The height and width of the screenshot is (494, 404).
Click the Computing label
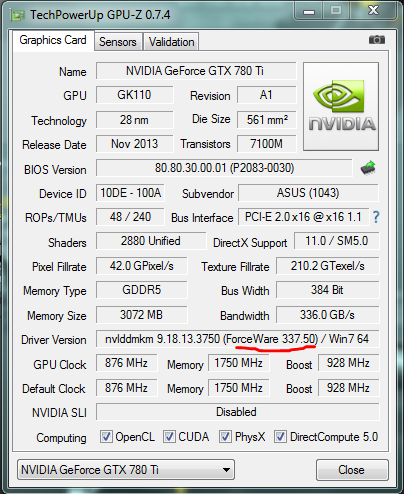(x=61, y=438)
